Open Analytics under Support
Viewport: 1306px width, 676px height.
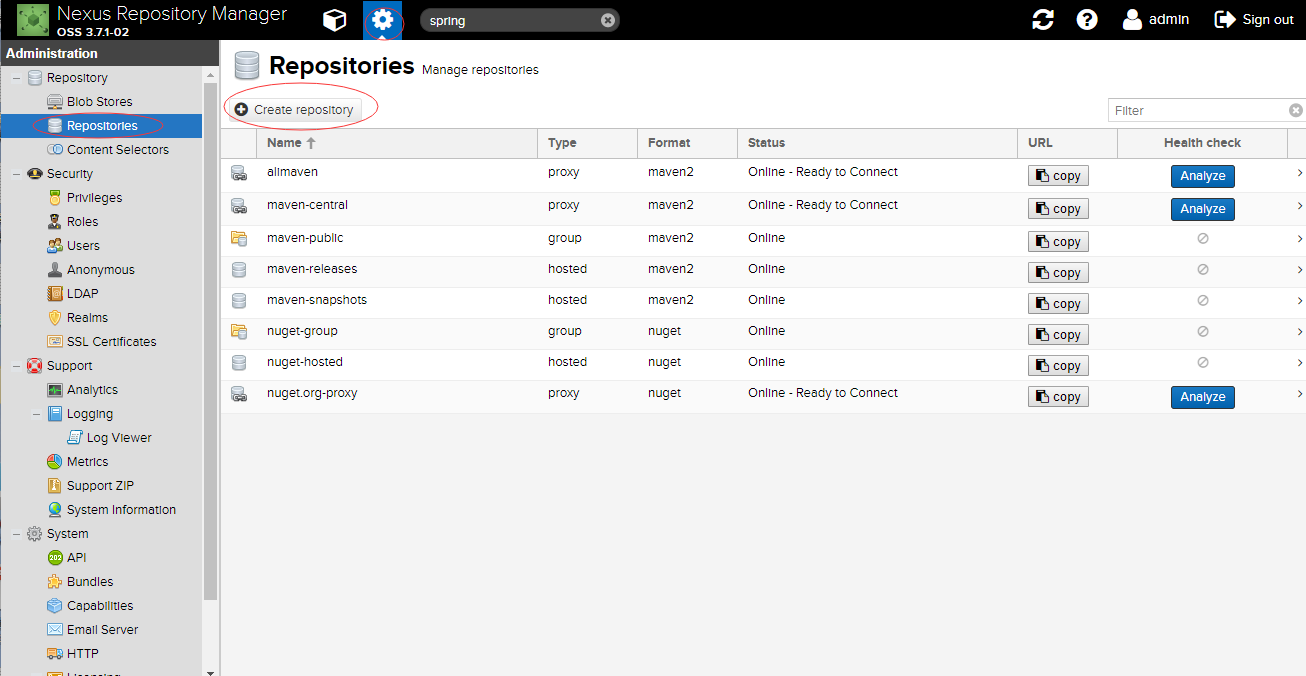[92, 390]
